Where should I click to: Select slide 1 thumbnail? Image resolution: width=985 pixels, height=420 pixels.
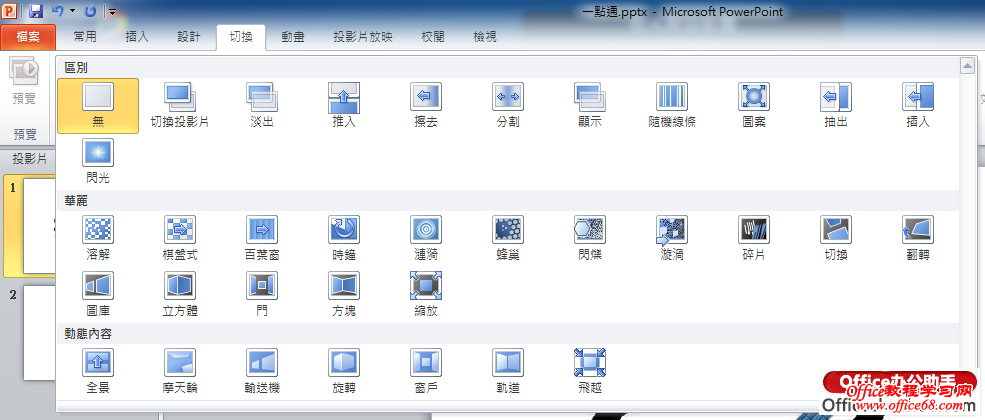[40, 227]
